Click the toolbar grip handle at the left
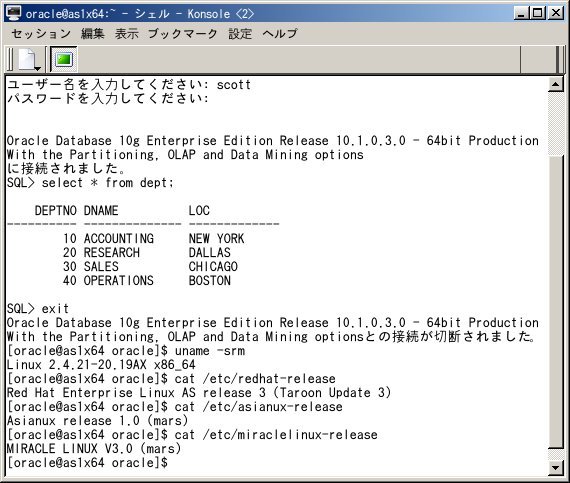 pyautogui.click(x=10, y=59)
